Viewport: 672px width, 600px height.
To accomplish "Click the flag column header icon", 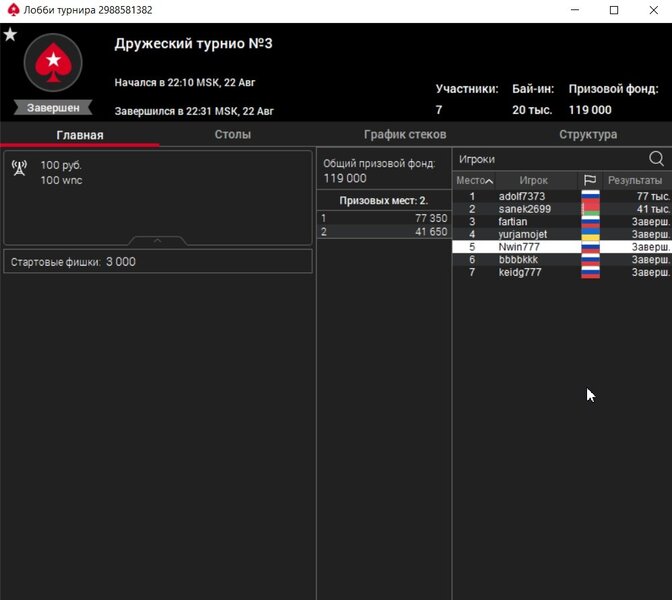I will 590,180.
